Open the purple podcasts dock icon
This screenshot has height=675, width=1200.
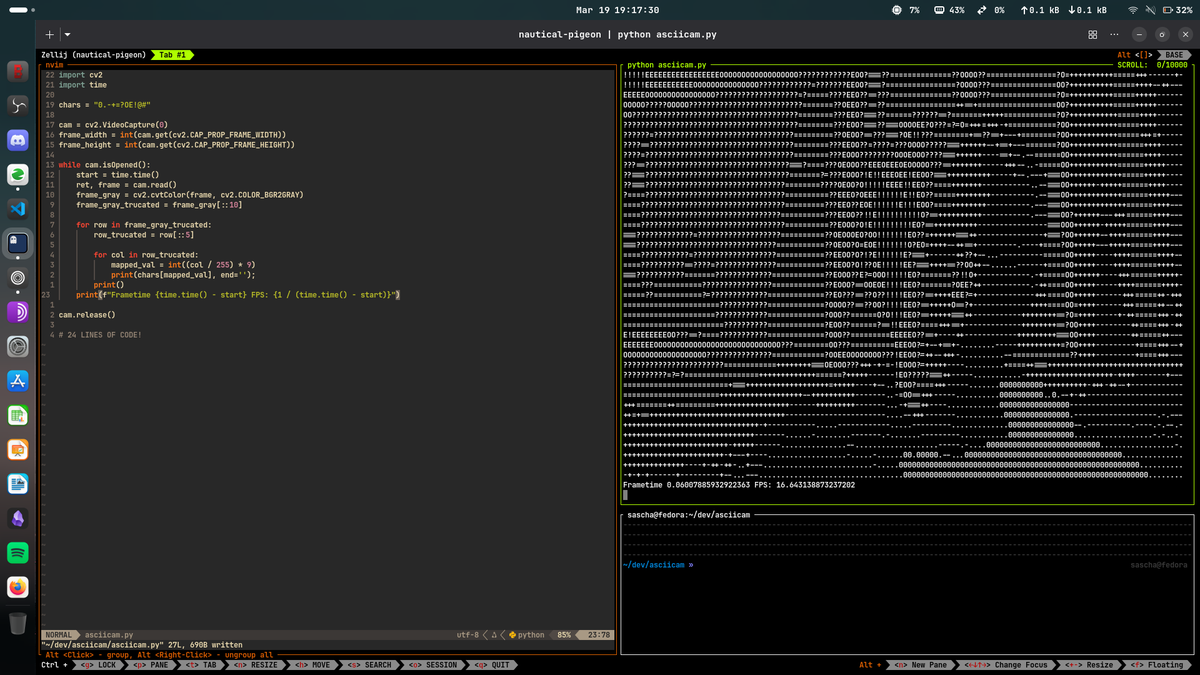18,312
